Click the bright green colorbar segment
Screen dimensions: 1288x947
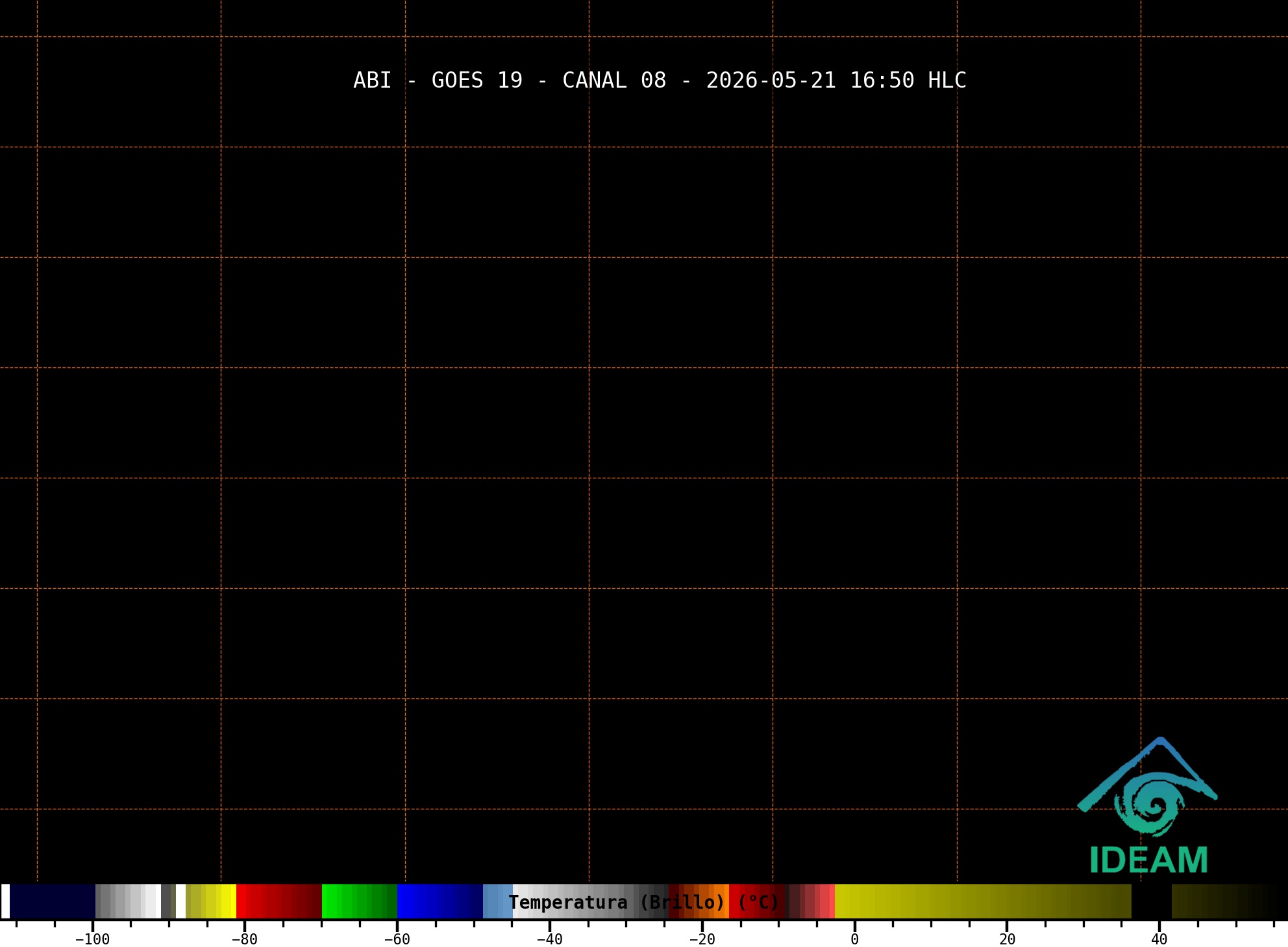coord(360,901)
